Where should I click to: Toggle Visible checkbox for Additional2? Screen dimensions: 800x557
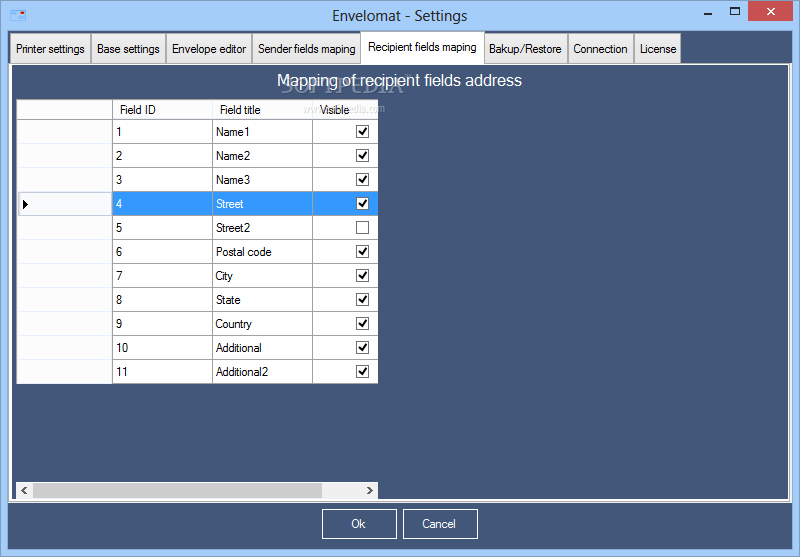(x=362, y=371)
